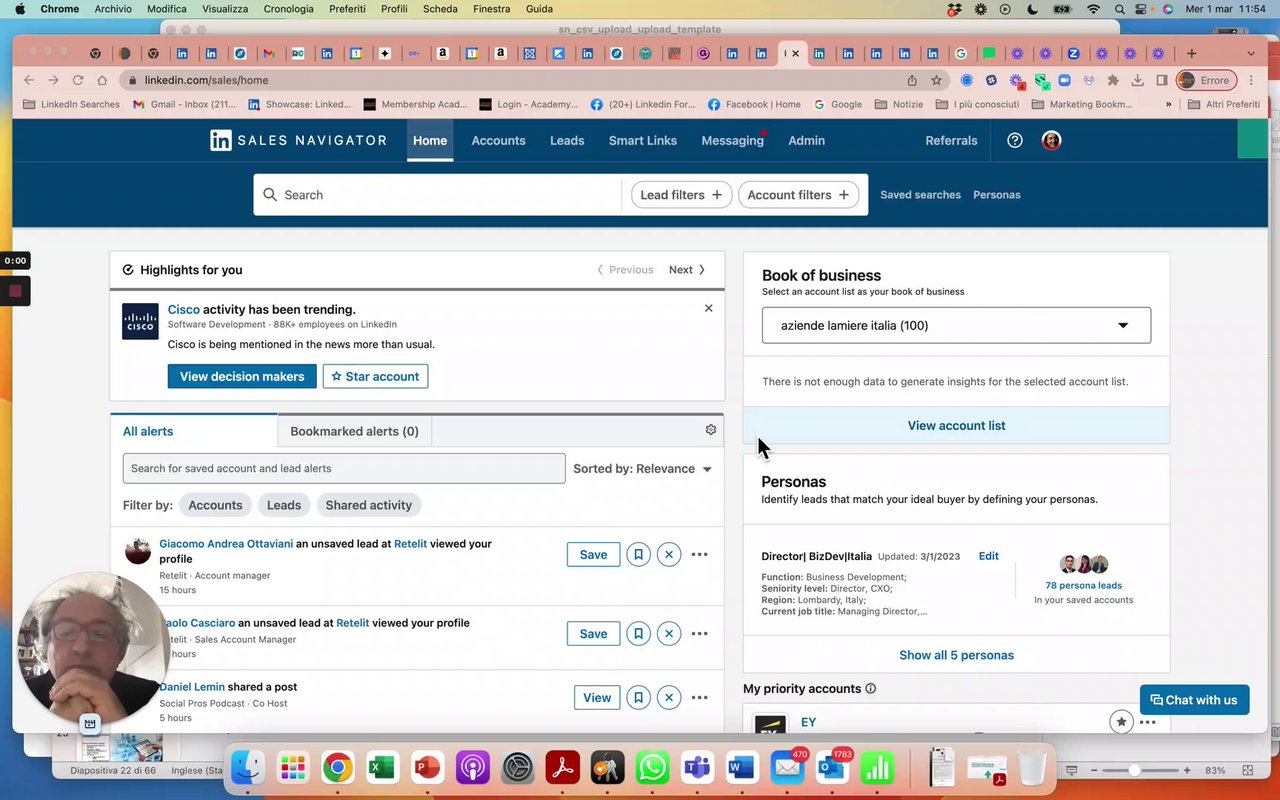1280x800 pixels.
Task: Open the Admin nav item
Action: (806, 140)
